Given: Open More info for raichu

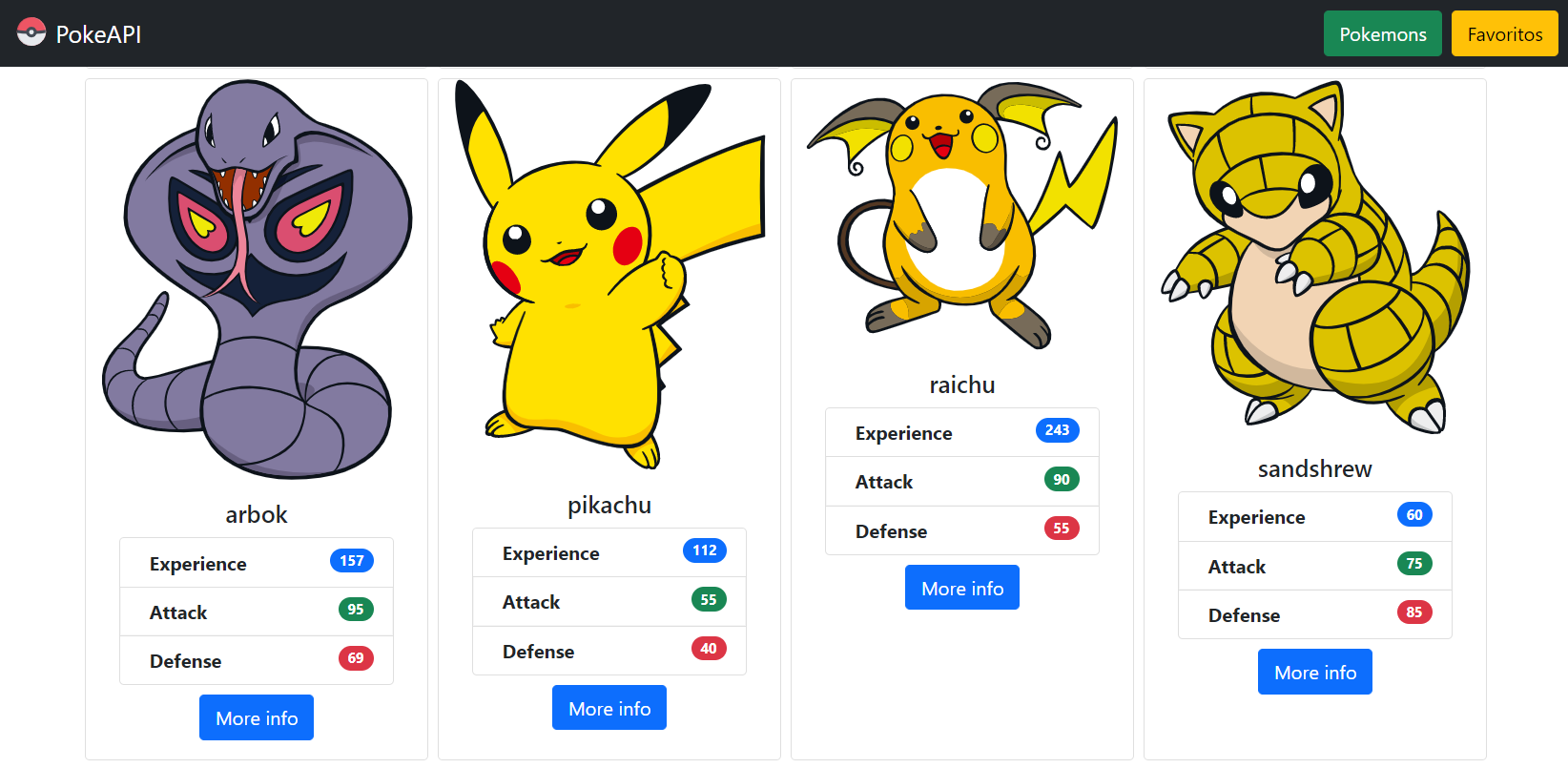Looking at the screenshot, I should point(962,588).
